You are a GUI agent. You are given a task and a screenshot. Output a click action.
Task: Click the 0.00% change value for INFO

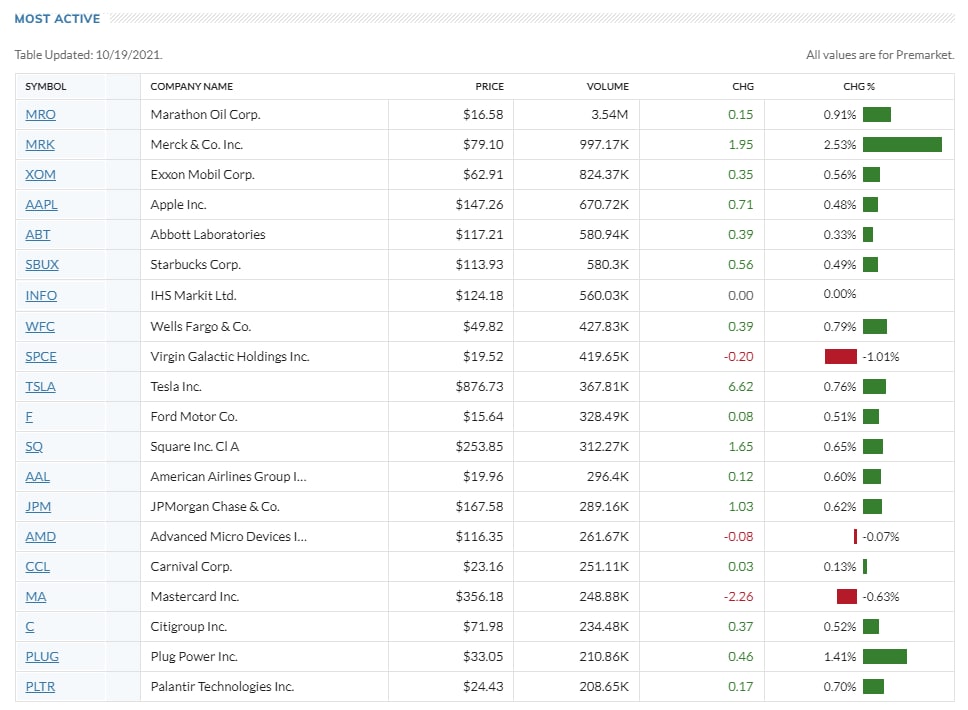[840, 294]
